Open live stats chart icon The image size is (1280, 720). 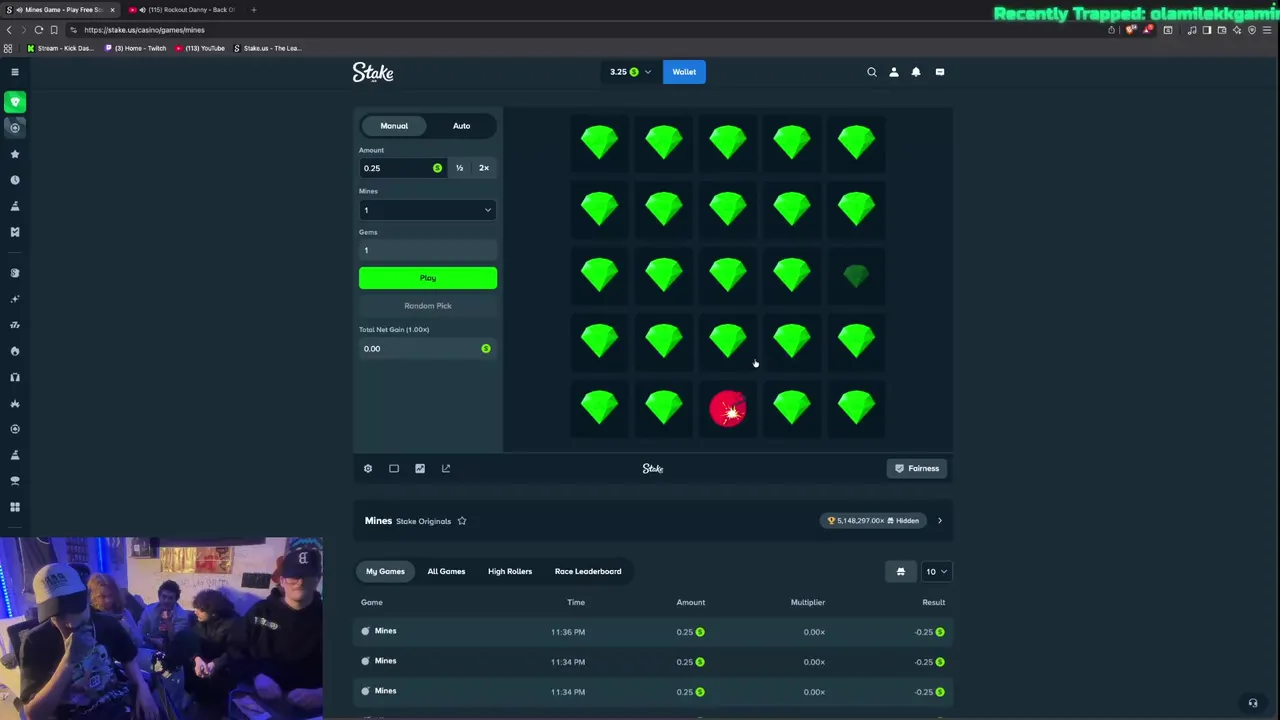[420, 468]
